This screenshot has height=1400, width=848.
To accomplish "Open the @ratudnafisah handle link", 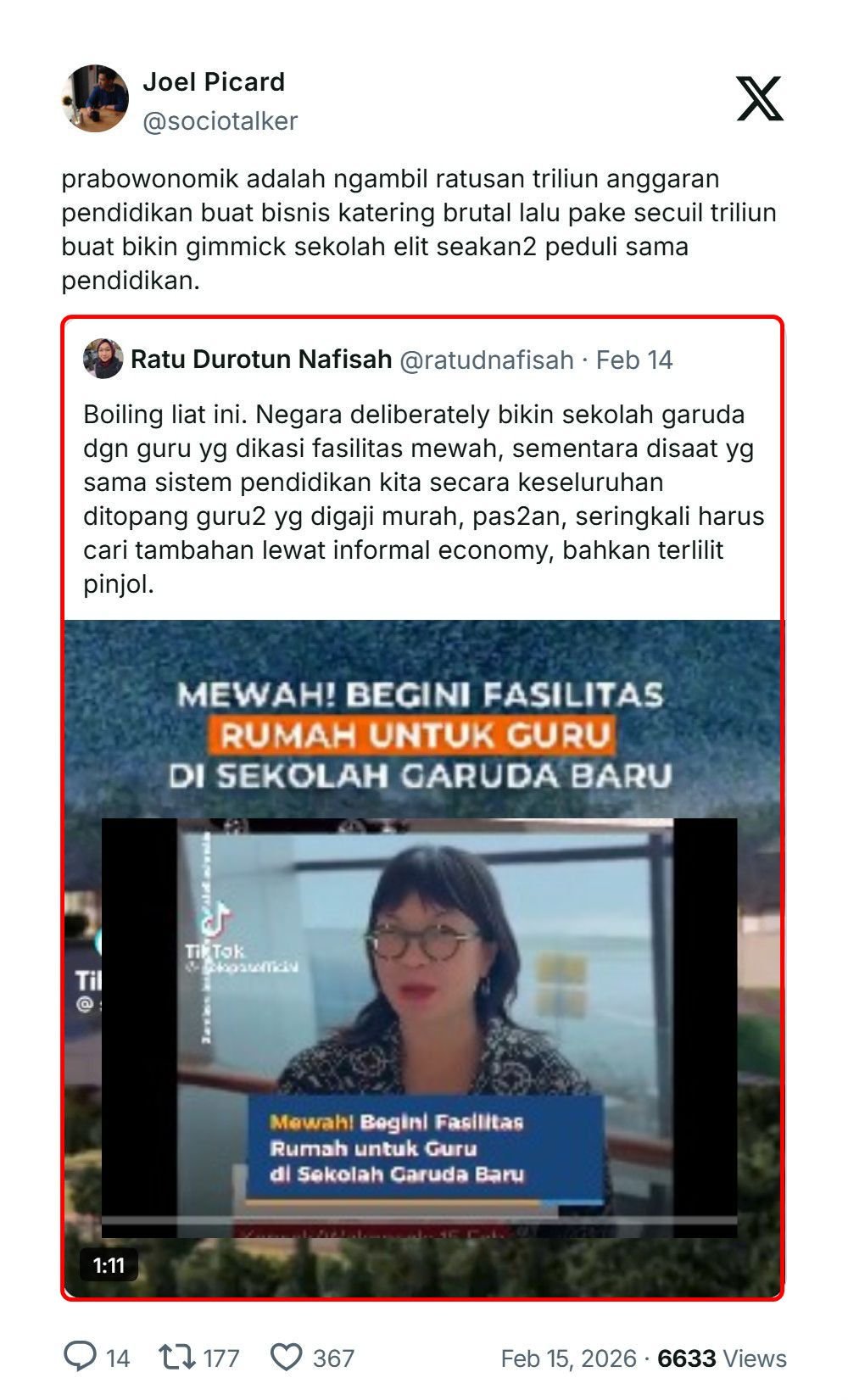I will [486, 360].
